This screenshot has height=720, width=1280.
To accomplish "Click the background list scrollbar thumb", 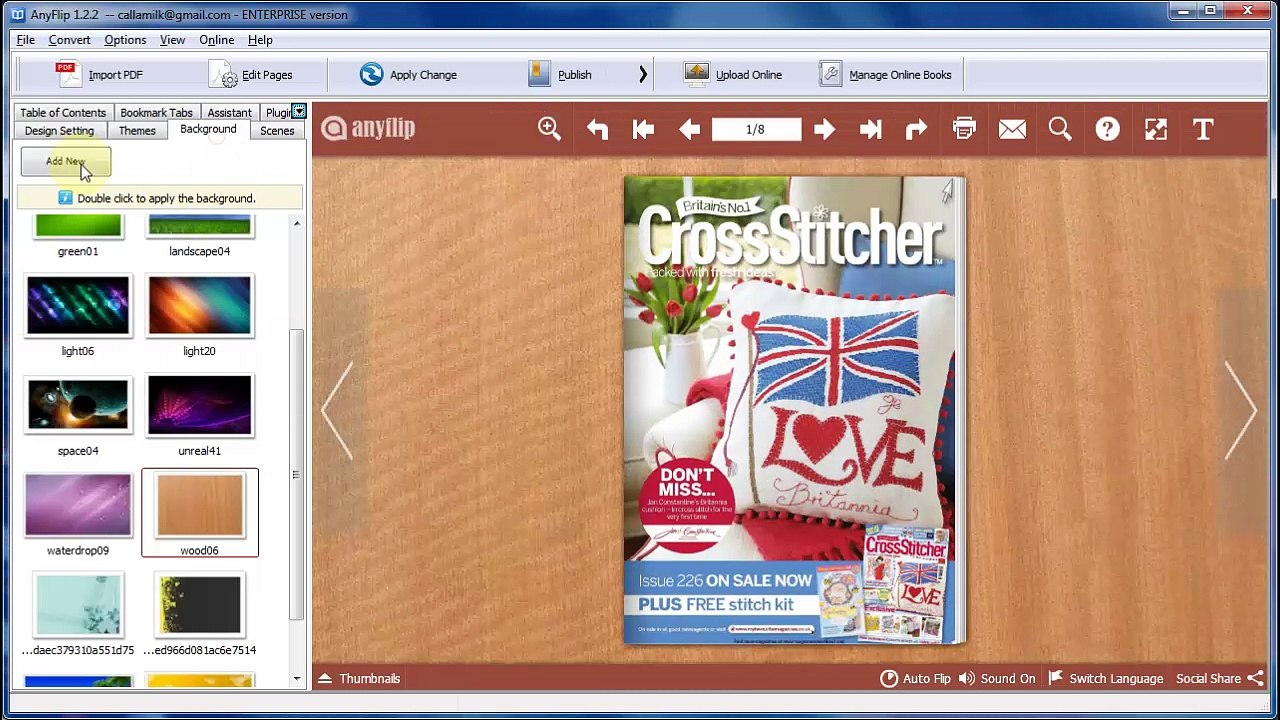I will [x=296, y=475].
